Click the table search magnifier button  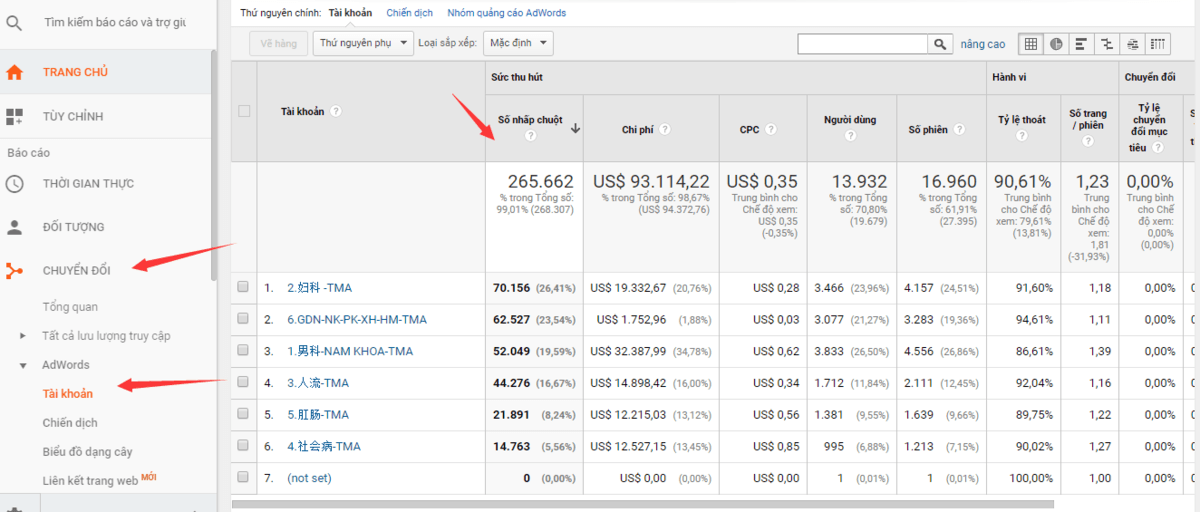click(x=940, y=44)
